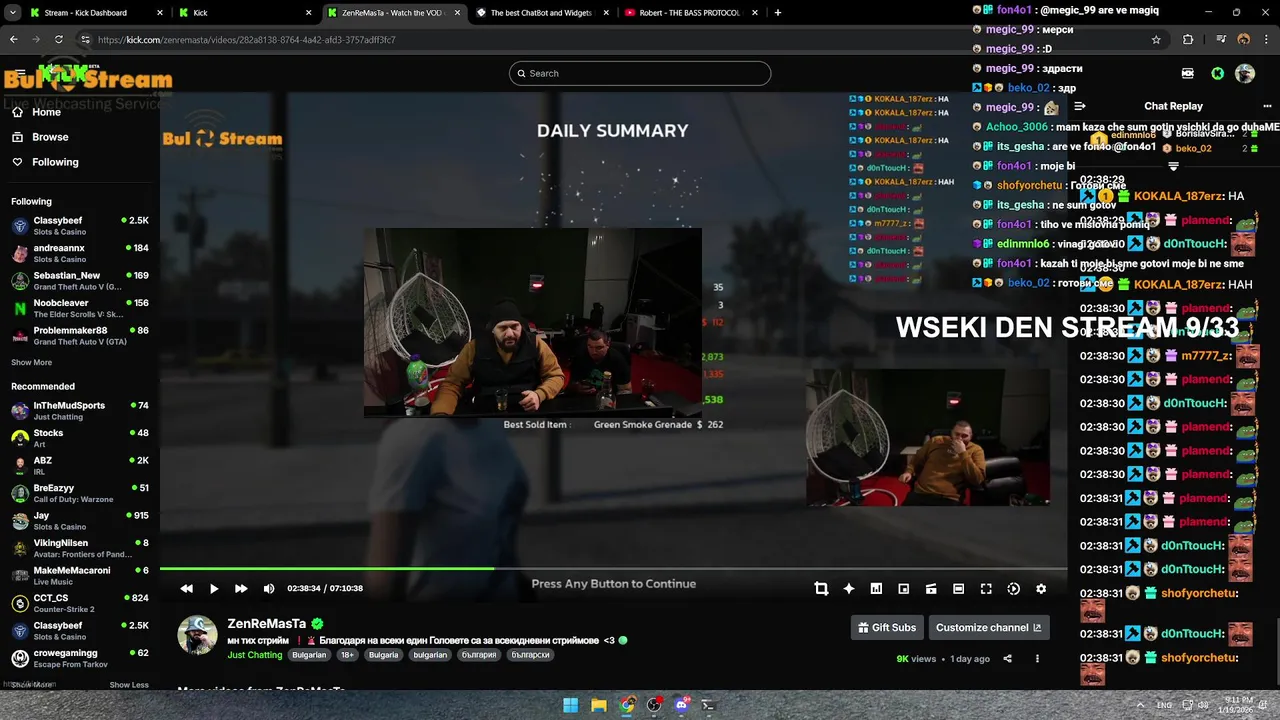Open Chrome three-dot menu
The image size is (1280, 720).
point(1267,39)
